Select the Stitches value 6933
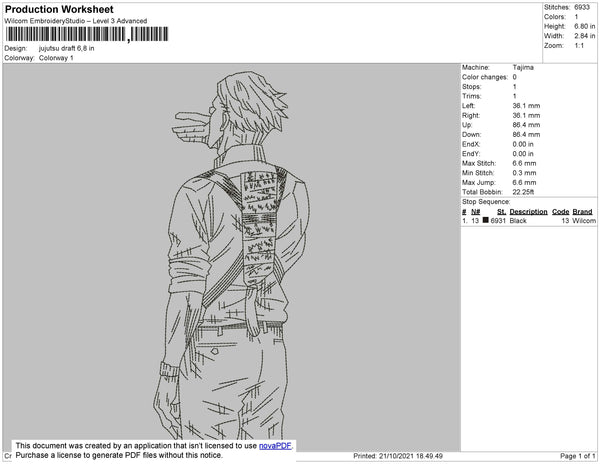Screen dimensions: 600x464 (x=582, y=7)
